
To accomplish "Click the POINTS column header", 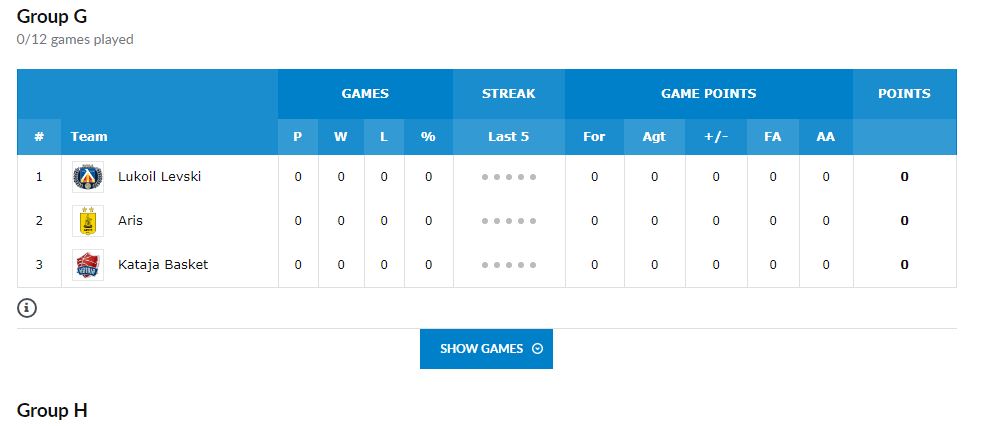I will (x=904, y=94).
